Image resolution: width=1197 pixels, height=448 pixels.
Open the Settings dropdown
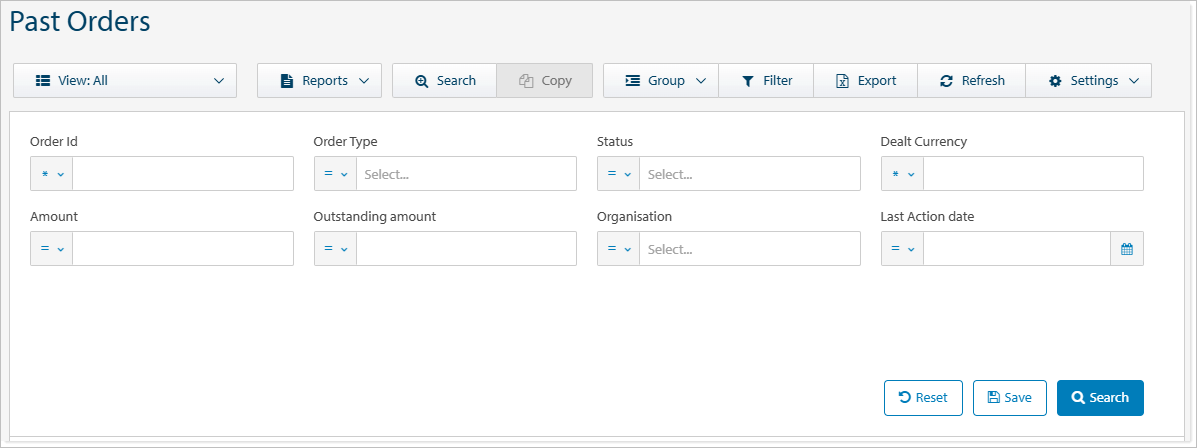[1089, 80]
